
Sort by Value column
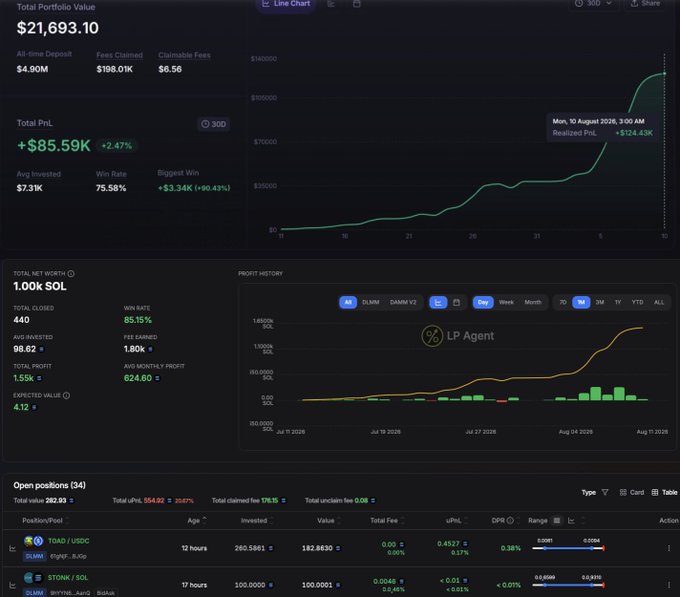(x=329, y=520)
